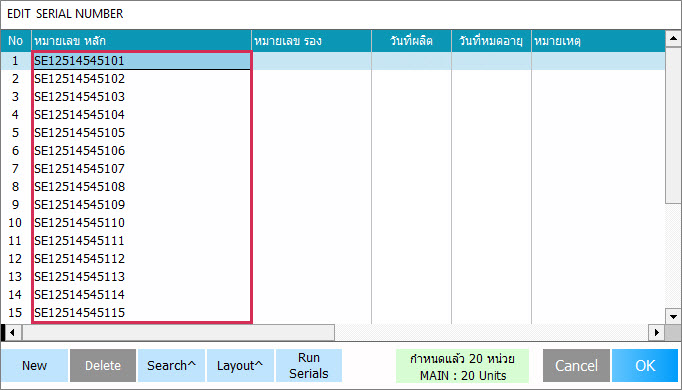Screen dimensions: 682x390
Task: Click the หมายเหตุ cell of row 1
Action: pyautogui.click(x=598, y=61)
